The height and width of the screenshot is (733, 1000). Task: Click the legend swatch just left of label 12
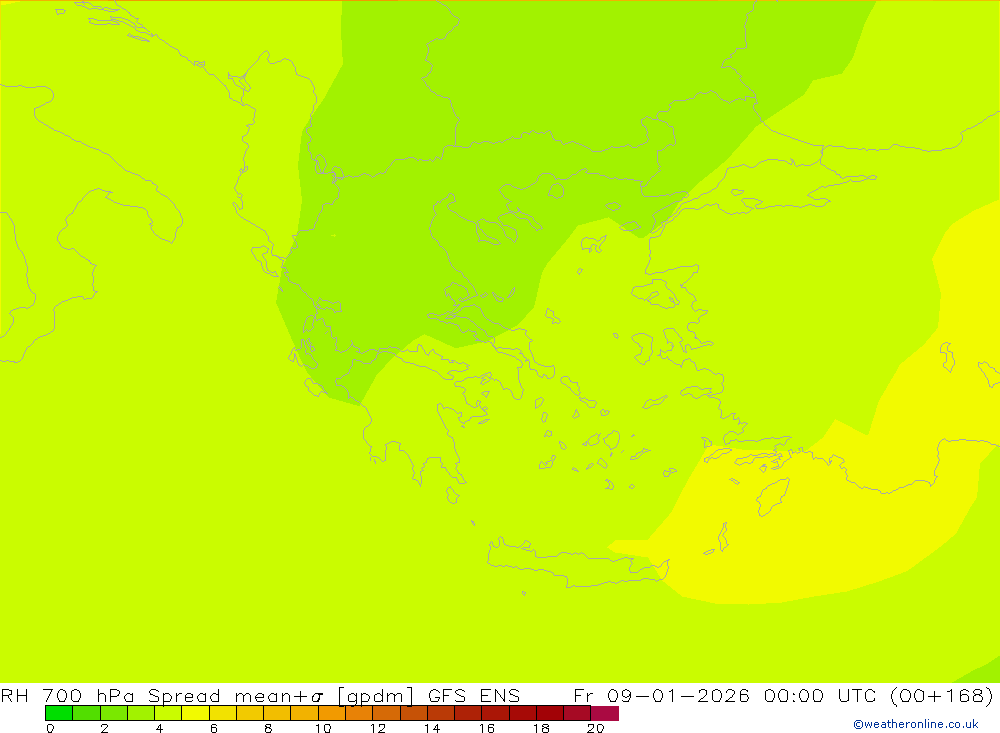(359, 713)
